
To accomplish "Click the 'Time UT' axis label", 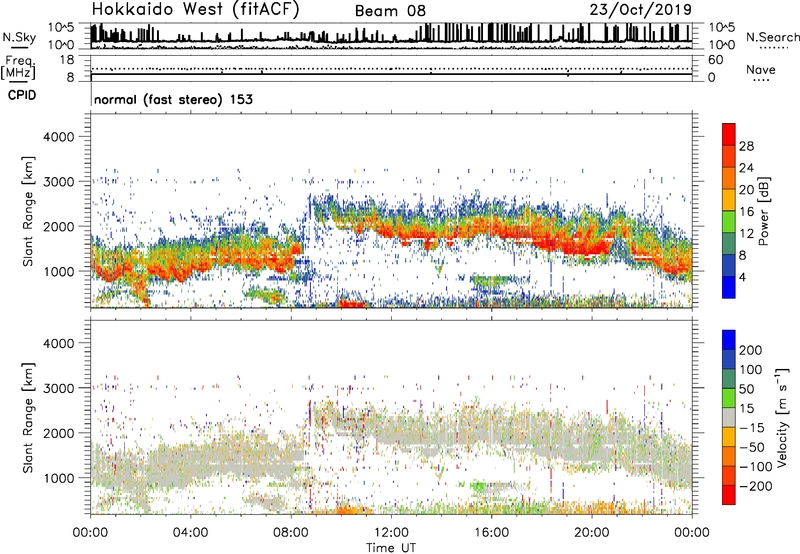I will tap(391, 547).
